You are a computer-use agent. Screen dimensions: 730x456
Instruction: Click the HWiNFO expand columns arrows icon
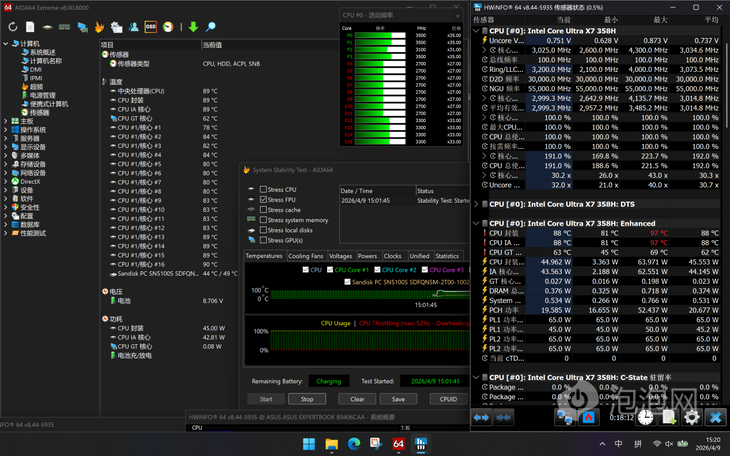pyautogui.click(x=481, y=417)
